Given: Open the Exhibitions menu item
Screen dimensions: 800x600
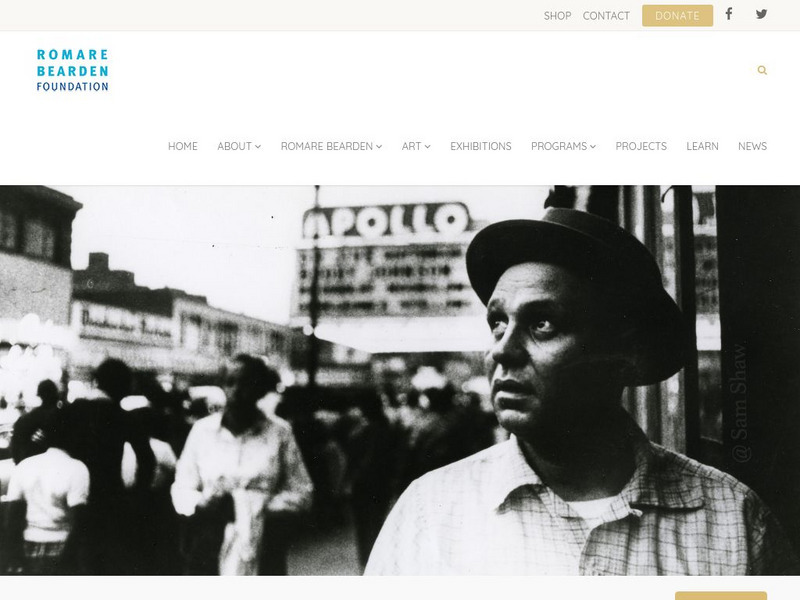Looking at the screenshot, I should click(481, 146).
